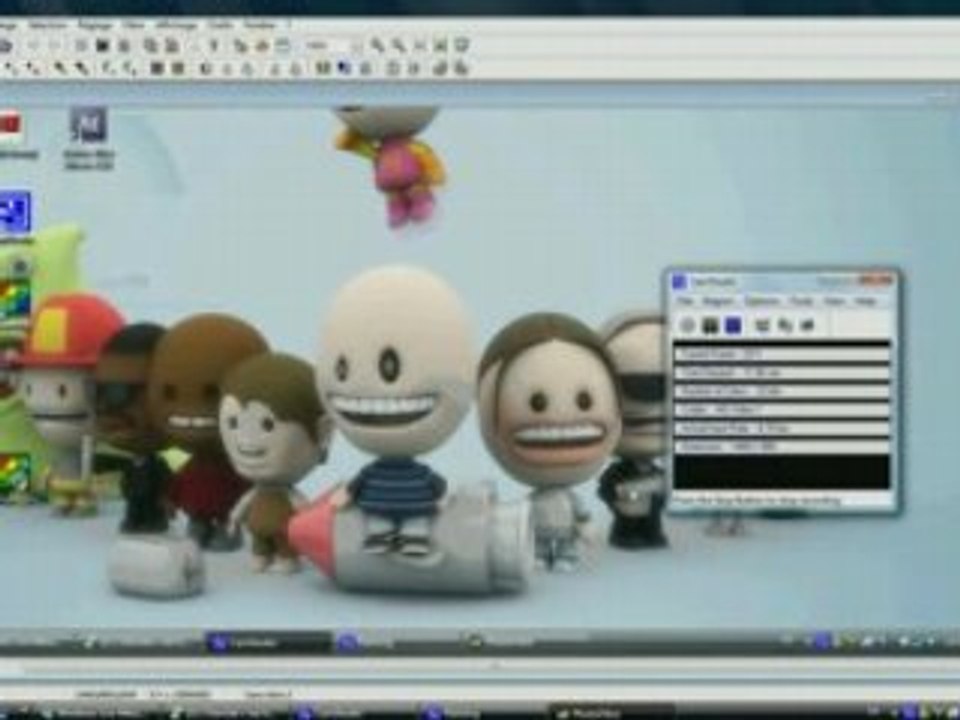Screen dimensions: 960x720
Task: Open the Affichage menu
Action: coord(176,25)
